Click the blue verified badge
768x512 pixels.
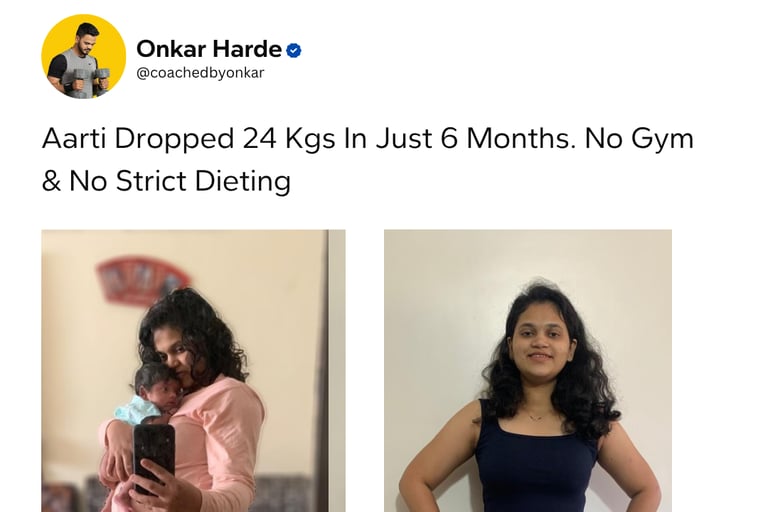coord(293,50)
